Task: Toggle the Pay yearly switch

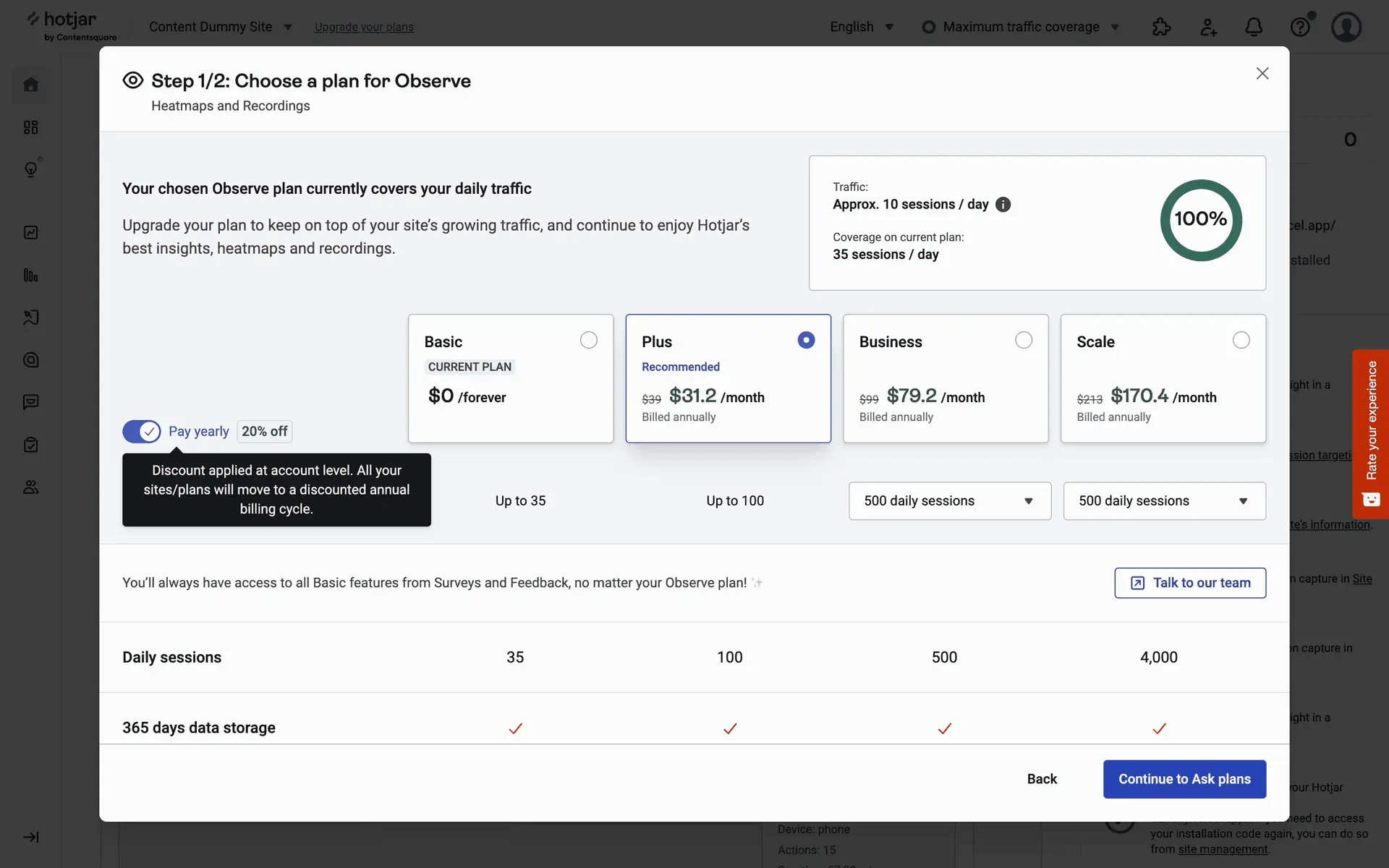Action: [142, 432]
